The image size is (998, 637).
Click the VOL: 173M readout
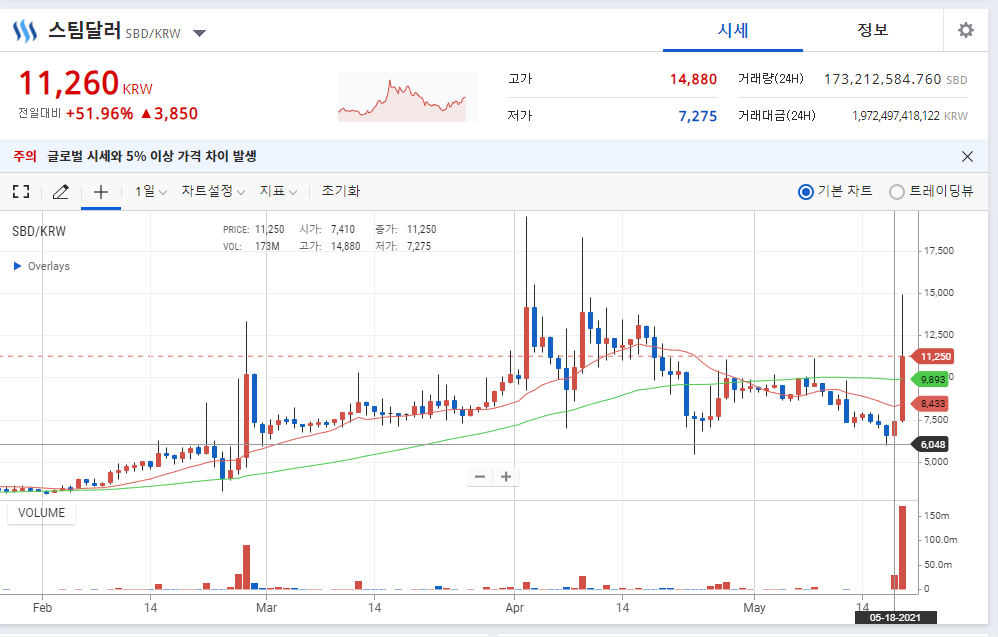[x=251, y=246]
